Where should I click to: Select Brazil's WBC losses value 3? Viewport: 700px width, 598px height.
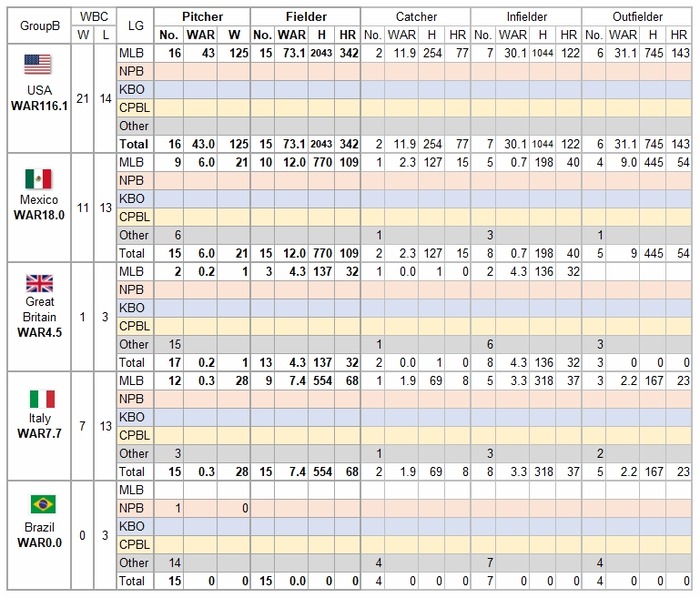(x=105, y=535)
